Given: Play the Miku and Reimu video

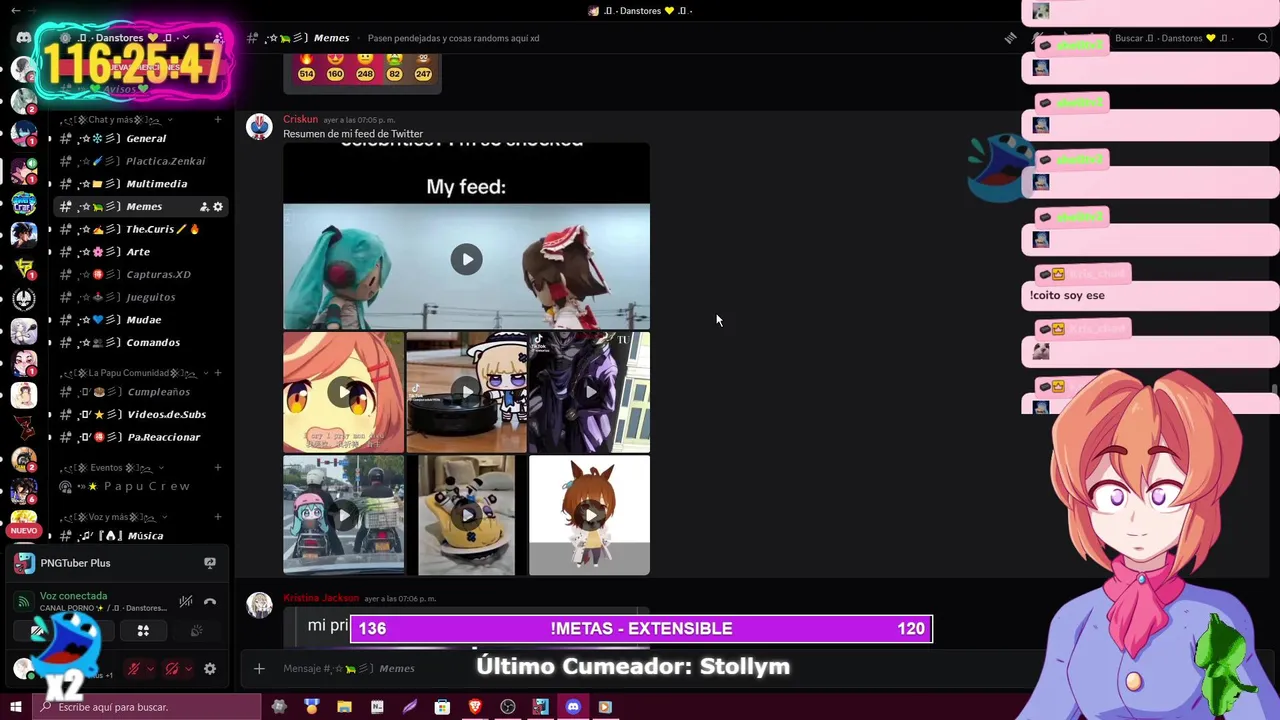Looking at the screenshot, I should pyautogui.click(x=466, y=260).
